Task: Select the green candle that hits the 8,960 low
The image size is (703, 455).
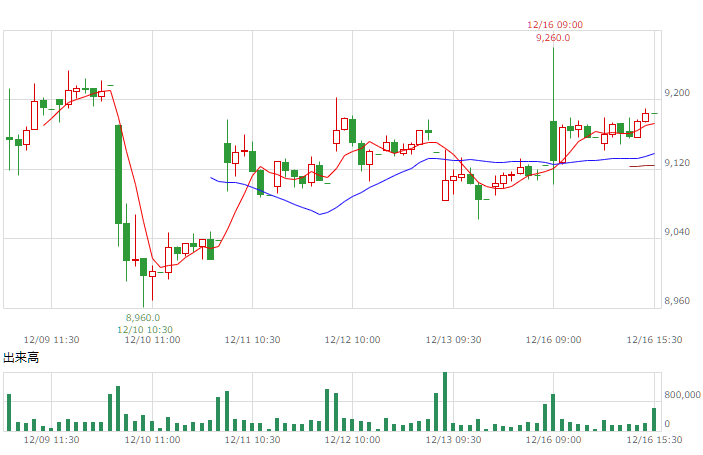Action: 143,267
